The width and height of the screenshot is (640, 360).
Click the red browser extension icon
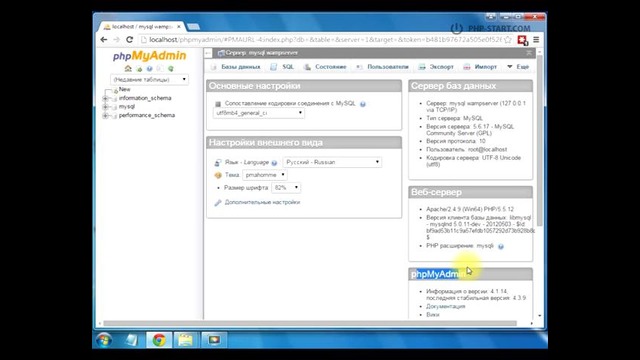coord(522,40)
